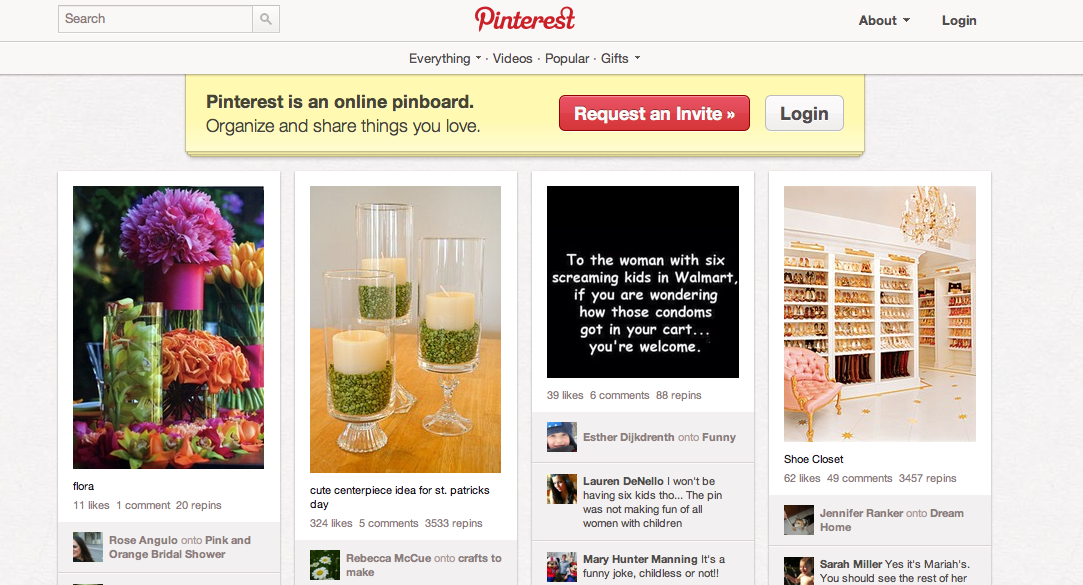Expand the About dropdown menu
This screenshot has width=1083, height=585.
click(884, 21)
